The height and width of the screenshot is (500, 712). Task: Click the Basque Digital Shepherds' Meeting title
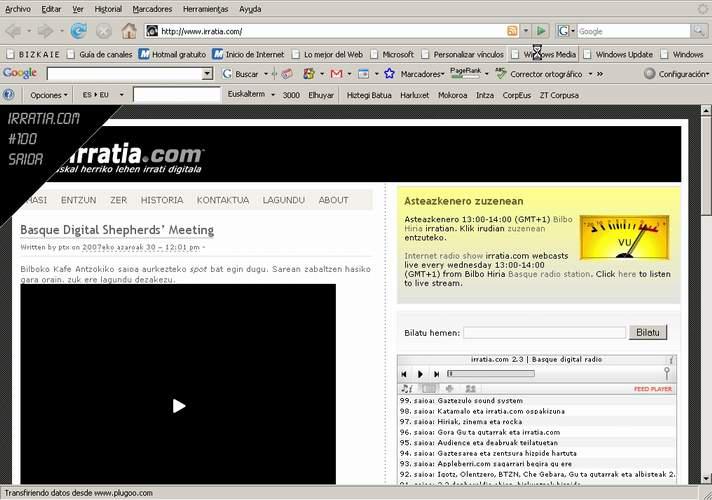(x=117, y=230)
